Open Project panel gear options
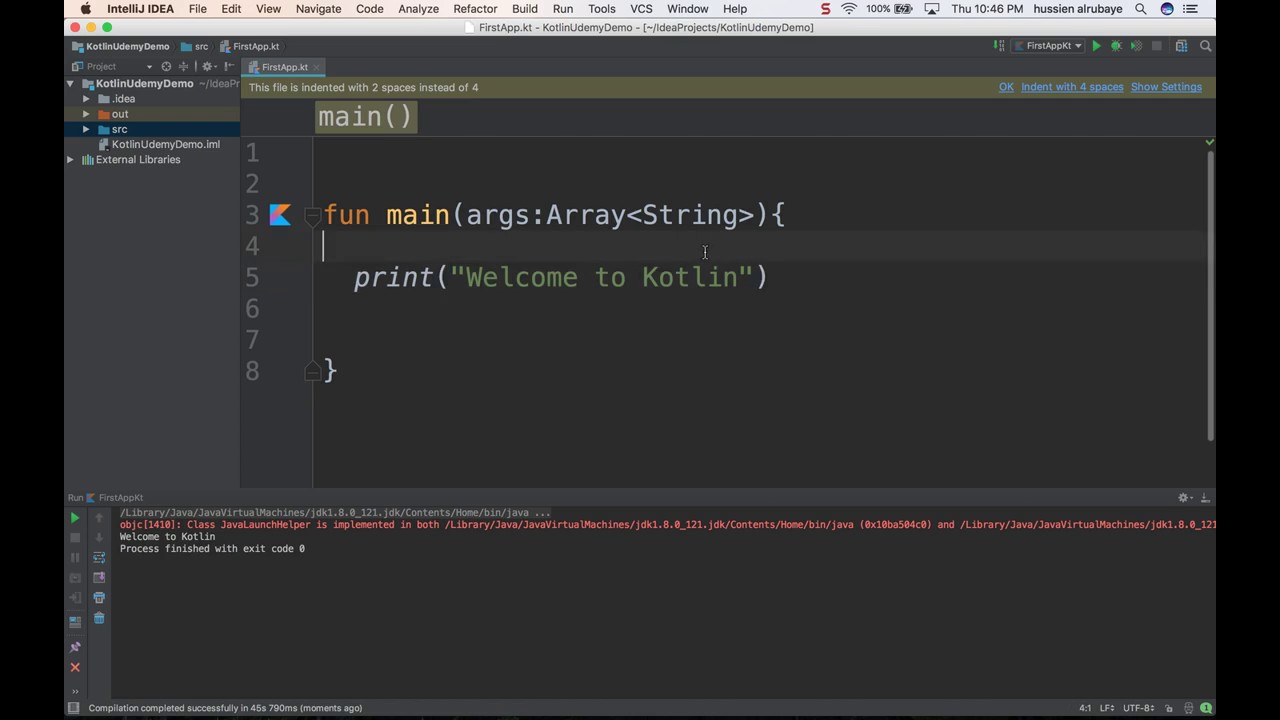 (x=208, y=67)
